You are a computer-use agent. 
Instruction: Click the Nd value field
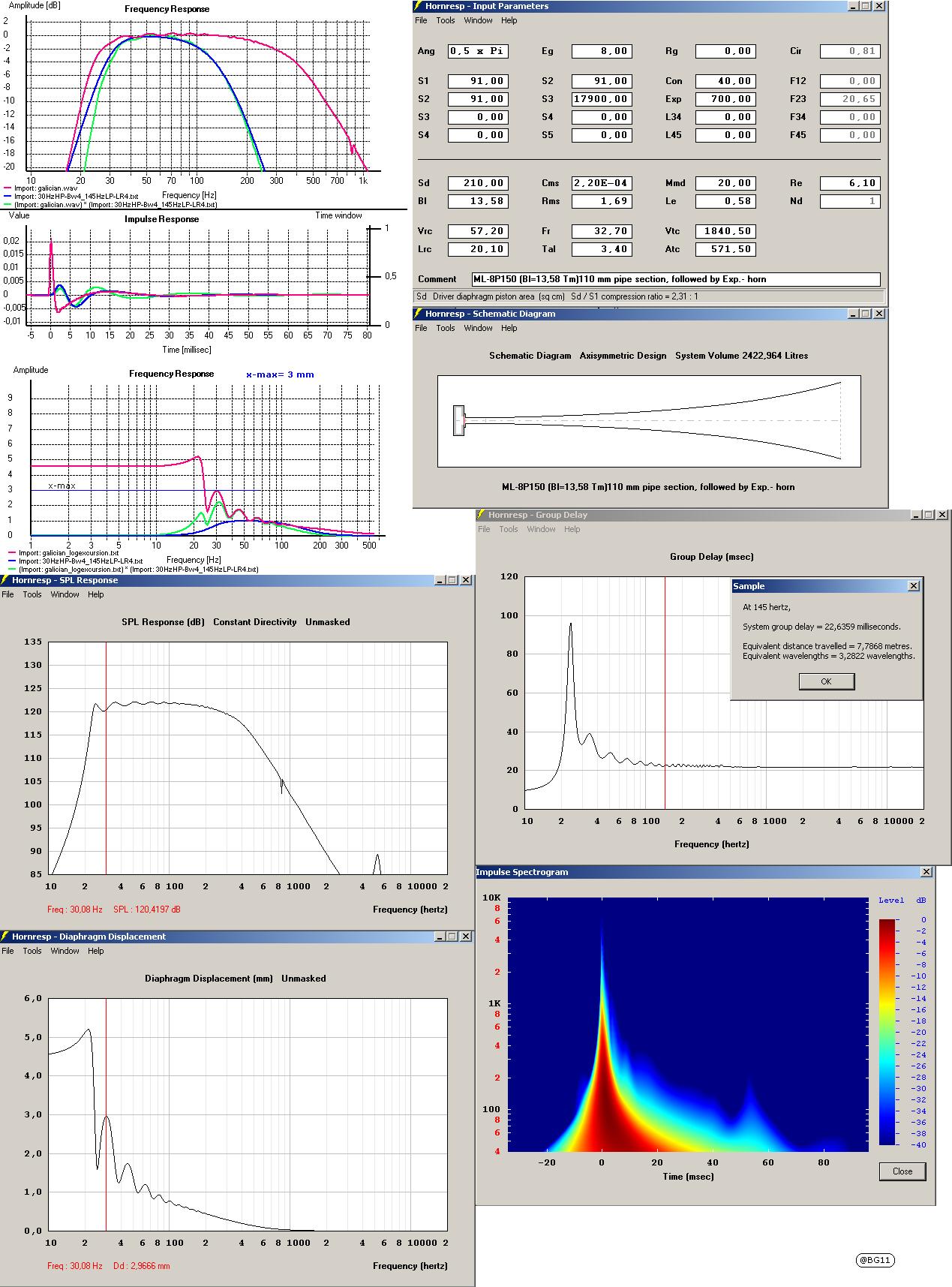(850, 201)
